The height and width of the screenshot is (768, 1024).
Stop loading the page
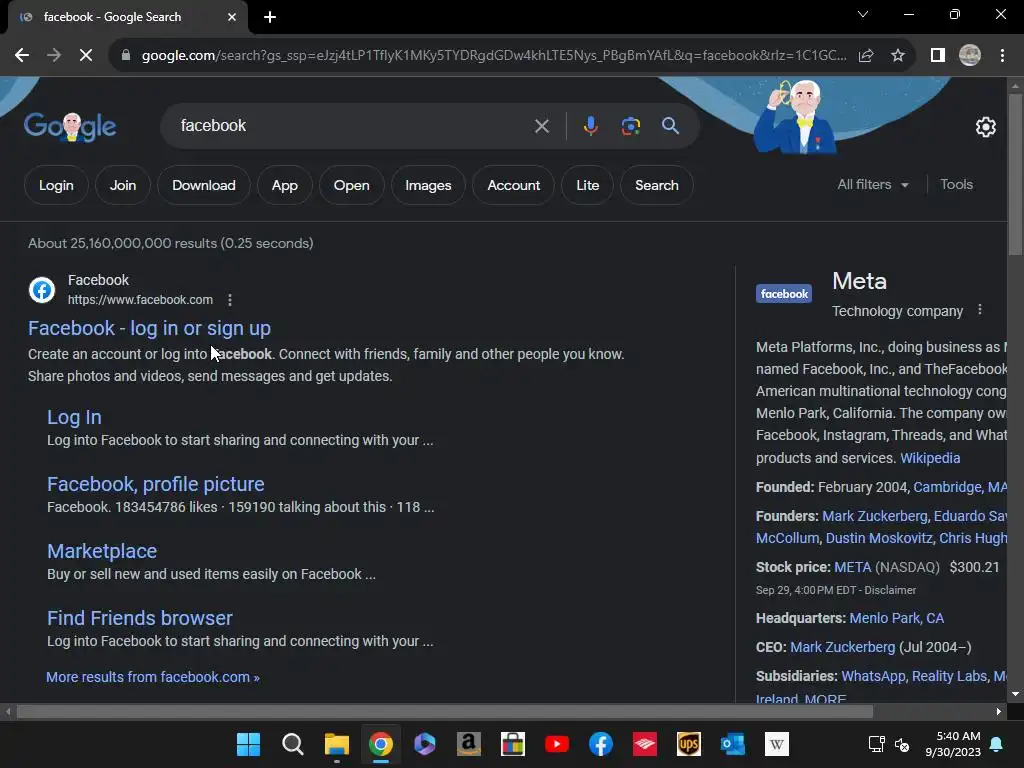tap(86, 56)
